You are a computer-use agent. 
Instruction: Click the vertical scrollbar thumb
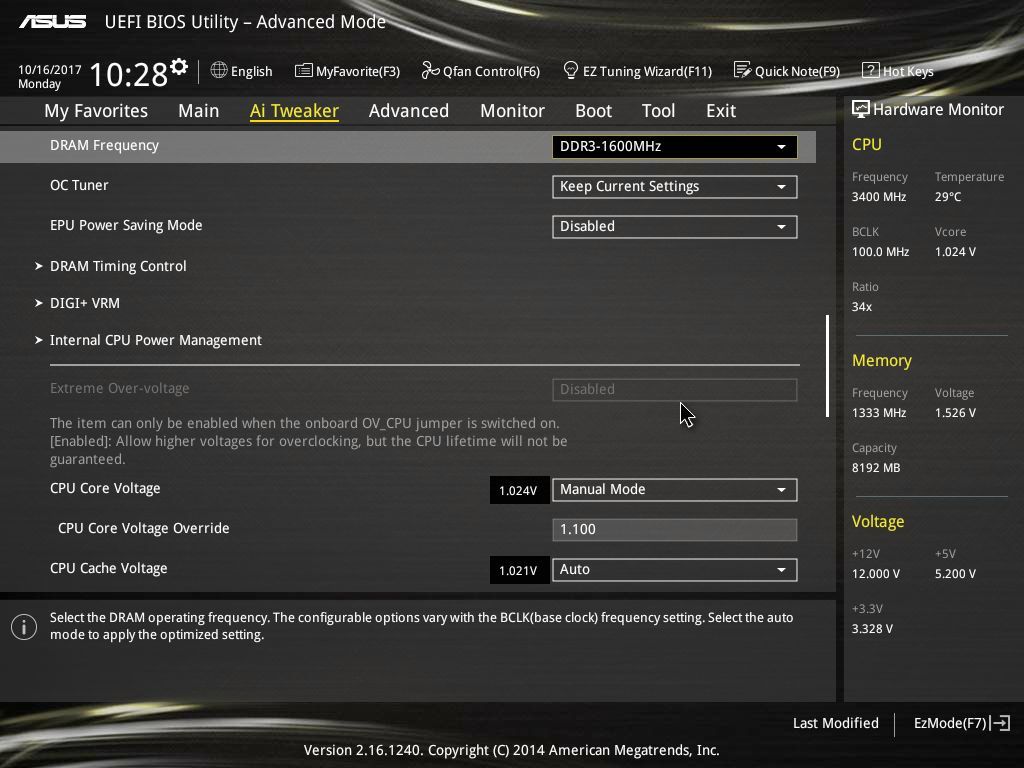click(827, 366)
